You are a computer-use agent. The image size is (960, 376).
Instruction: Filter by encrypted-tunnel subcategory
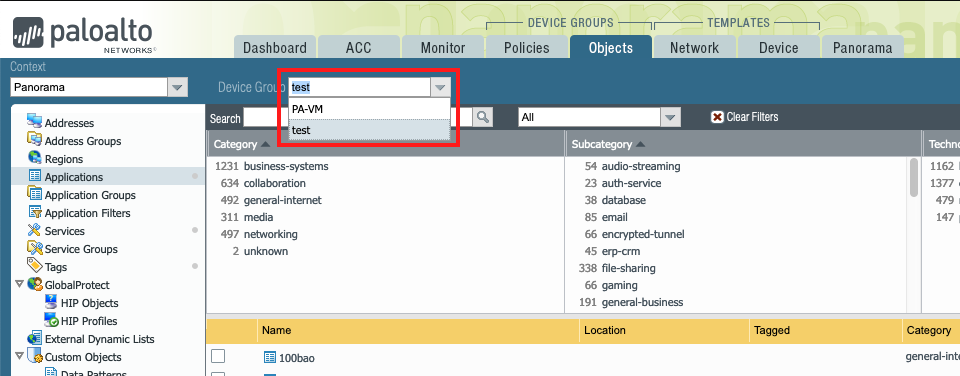[x=643, y=234]
